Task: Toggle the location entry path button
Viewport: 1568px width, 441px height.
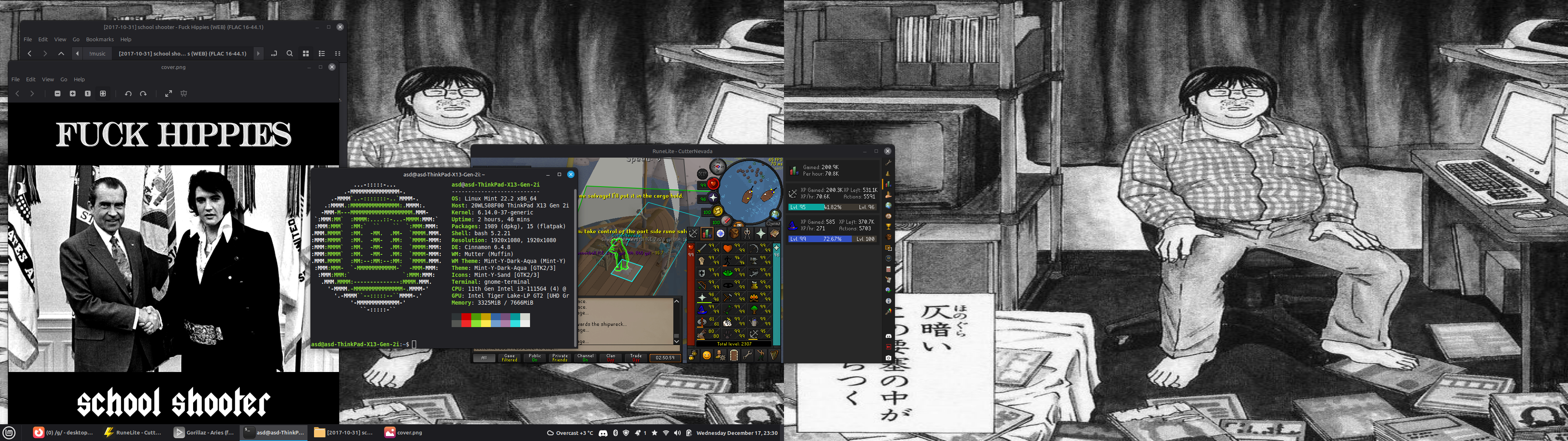Action: point(274,53)
